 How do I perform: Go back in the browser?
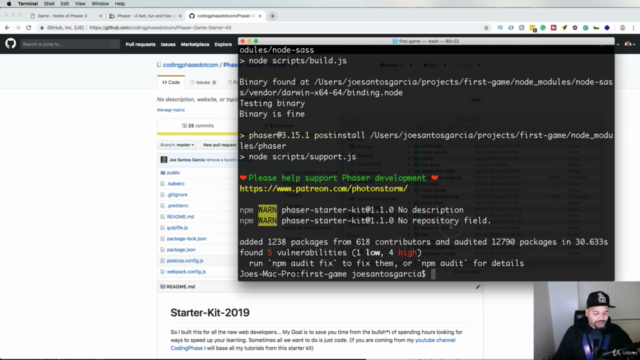(7, 28)
